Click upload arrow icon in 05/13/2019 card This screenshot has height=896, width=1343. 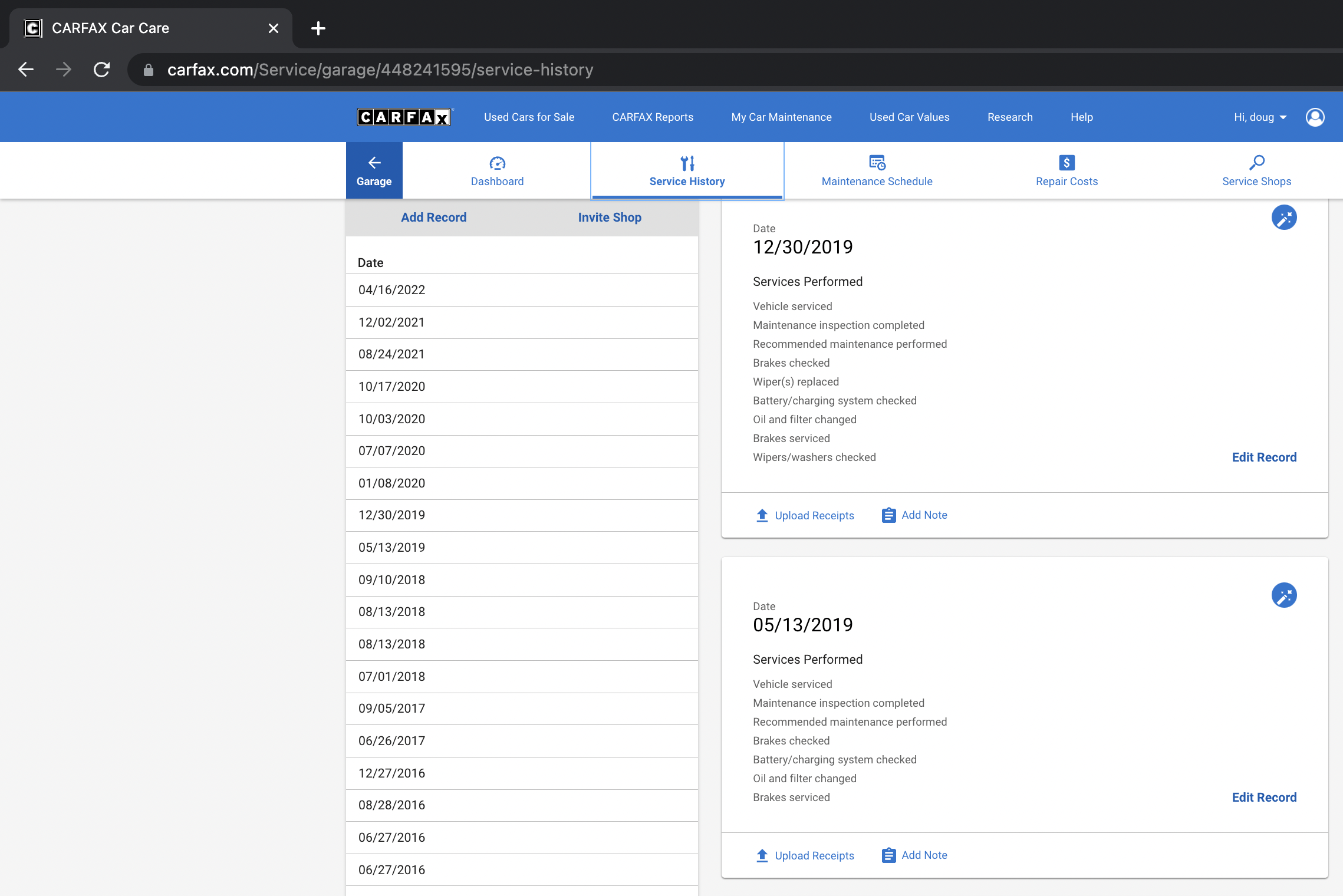[x=762, y=855]
